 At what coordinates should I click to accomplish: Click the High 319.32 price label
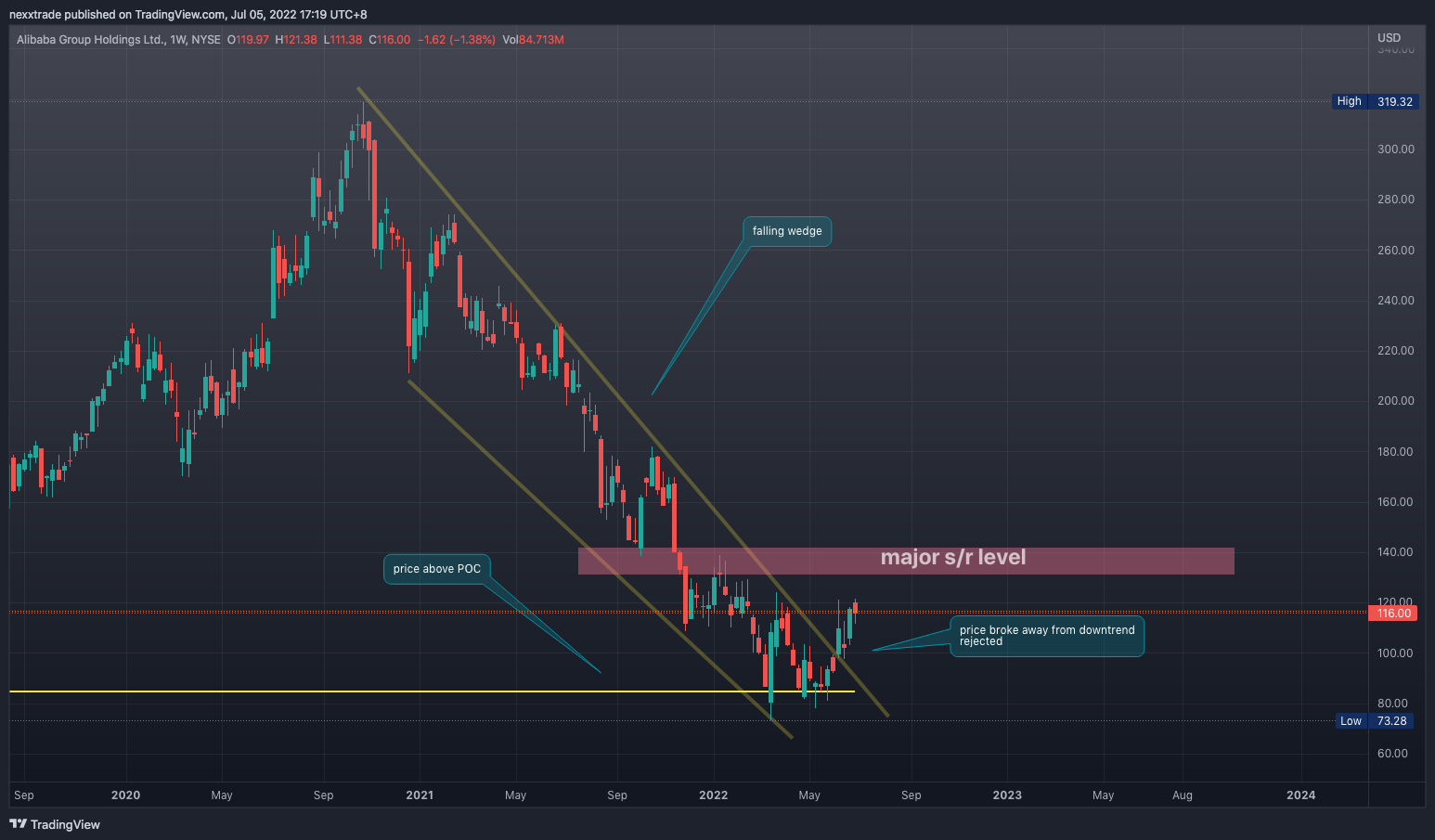(1376, 101)
